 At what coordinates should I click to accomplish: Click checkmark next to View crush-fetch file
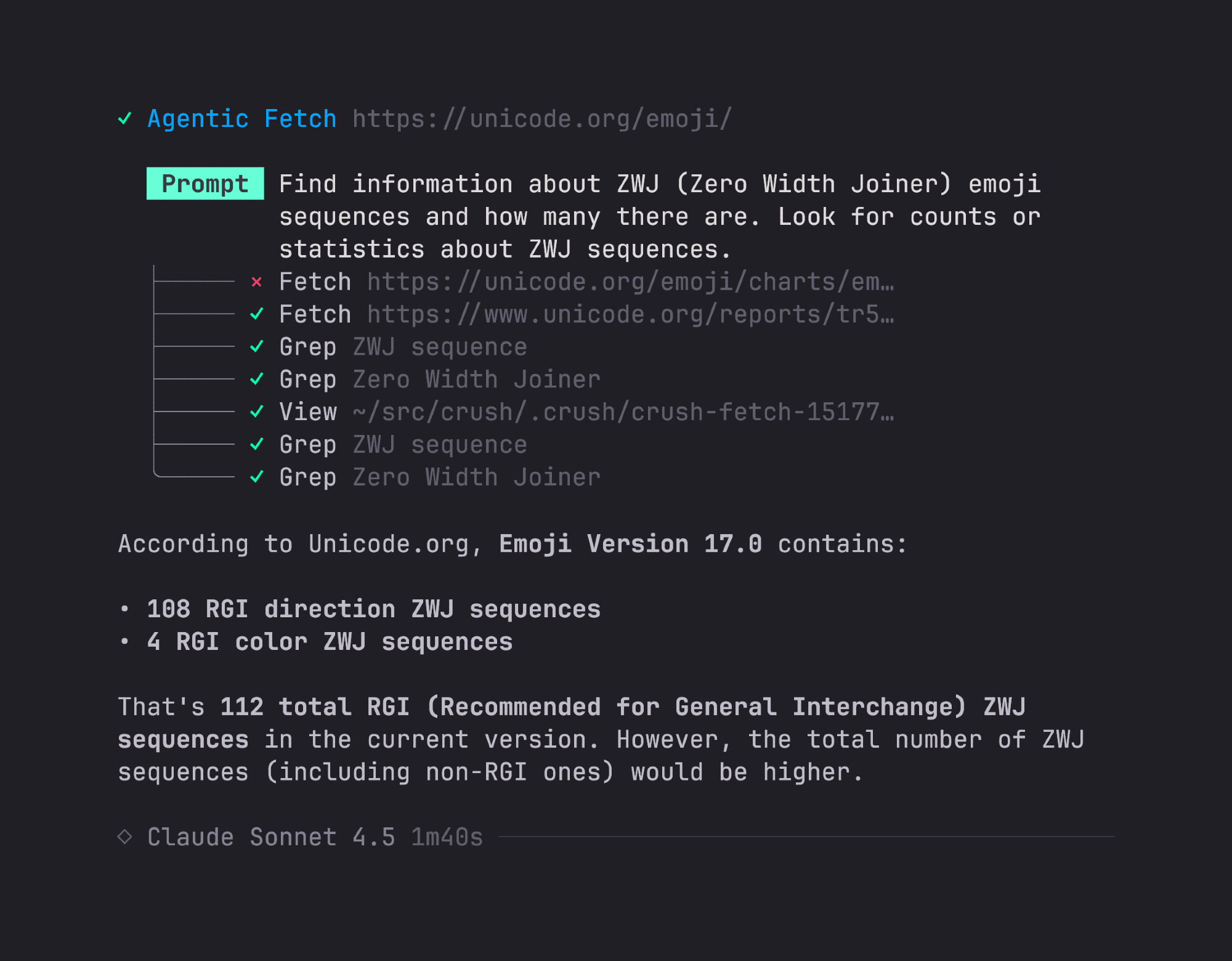click(x=257, y=412)
